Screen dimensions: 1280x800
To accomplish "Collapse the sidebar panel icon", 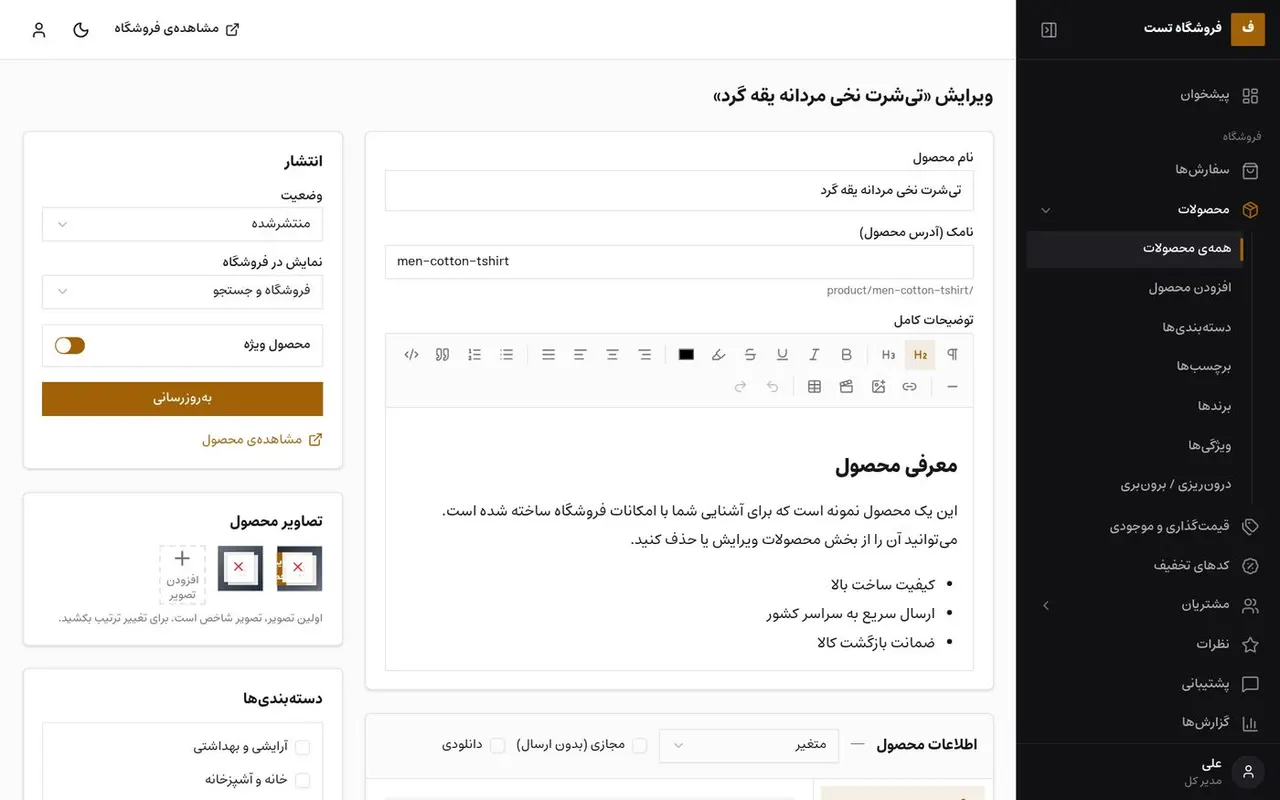I will click(x=1049, y=30).
